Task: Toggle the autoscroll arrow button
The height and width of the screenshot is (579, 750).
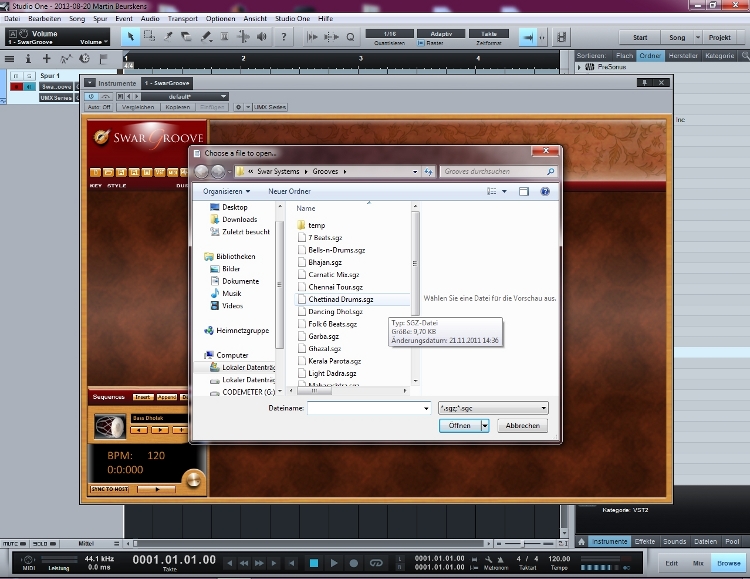Action: coord(528,37)
